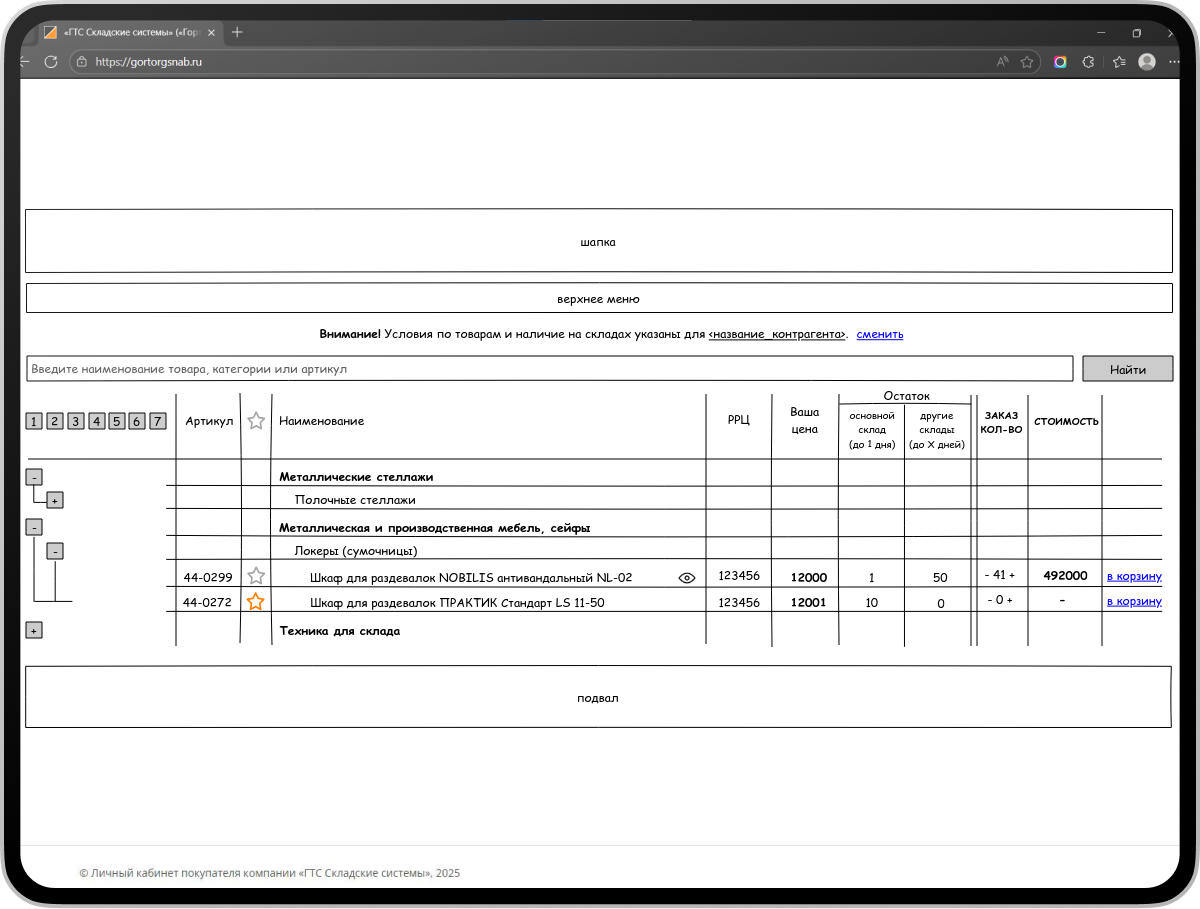Click the eye icon beside NOBILIS NL-02
The image size is (1200, 909).
[x=686, y=577]
